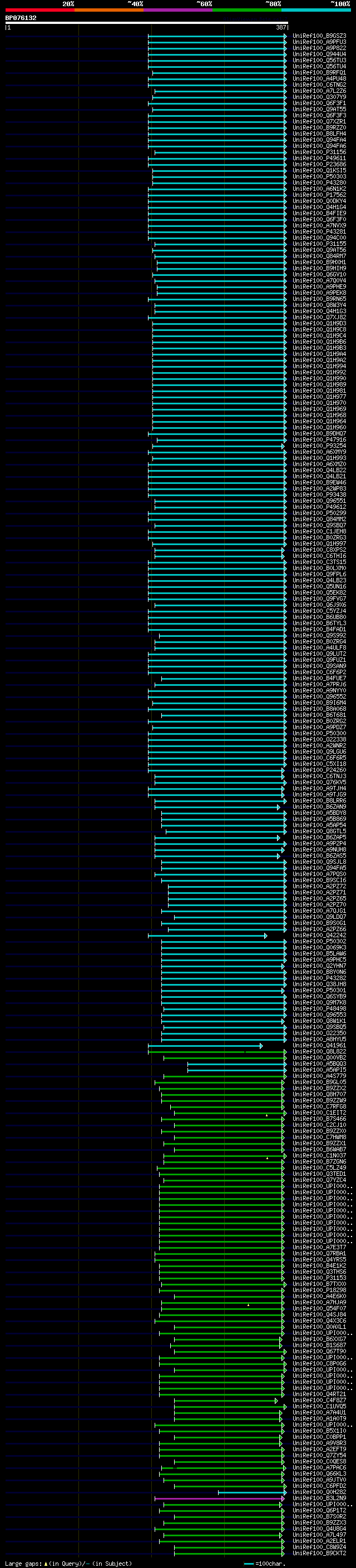Open hit UniRef100_B9GSZ3
Image resolution: width=356 pixels, height=1568 pixels.
pyautogui.click(x=319, y=36)
